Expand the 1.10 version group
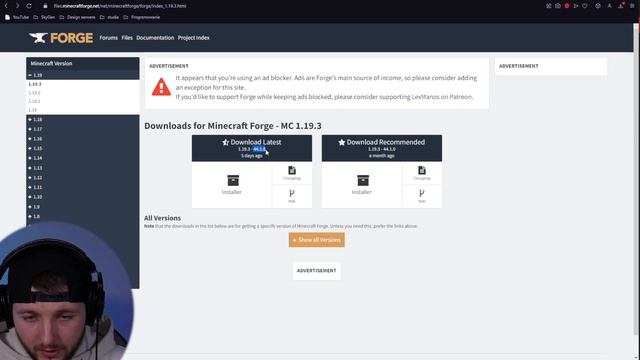The width and height of the screenshot is (640, 360). [x=35, y=197]
